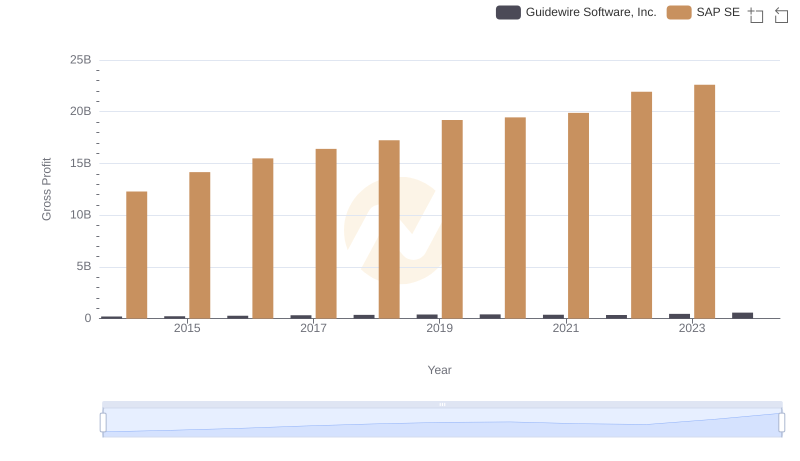Click the Gross Profit axis title
The height and width of the screenshot is (461, 800).
[x=46, y=189]
